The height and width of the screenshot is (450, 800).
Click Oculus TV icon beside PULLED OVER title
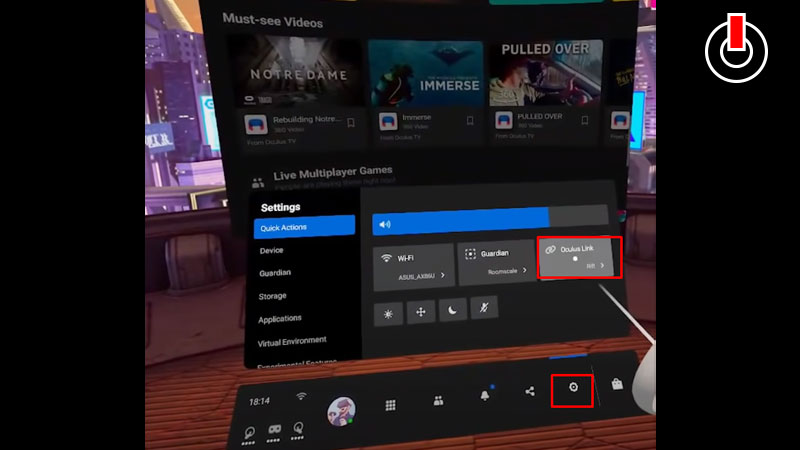[x=504, y=120]
